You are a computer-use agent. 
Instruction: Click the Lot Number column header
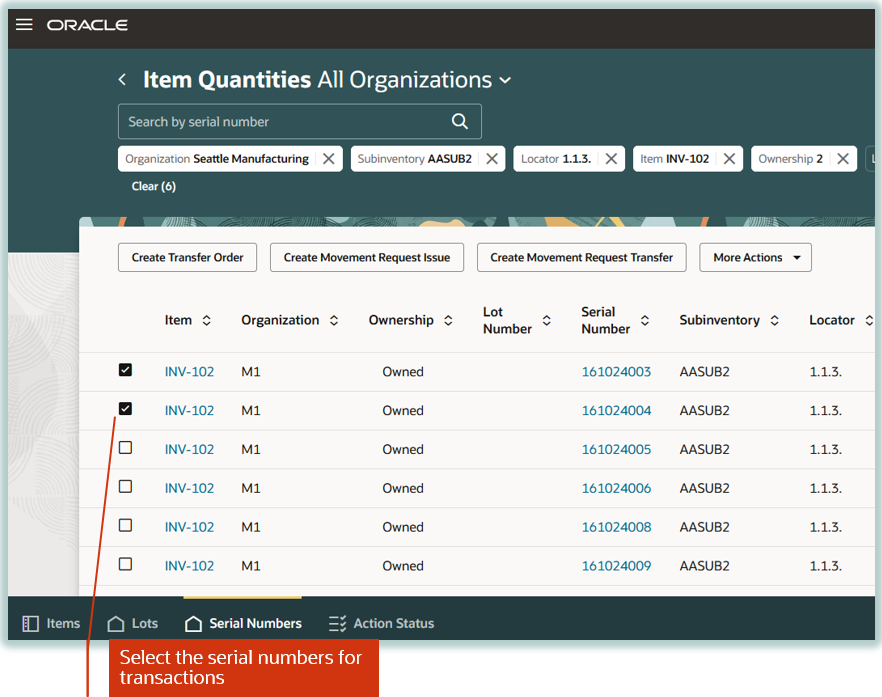coord(507,320)
